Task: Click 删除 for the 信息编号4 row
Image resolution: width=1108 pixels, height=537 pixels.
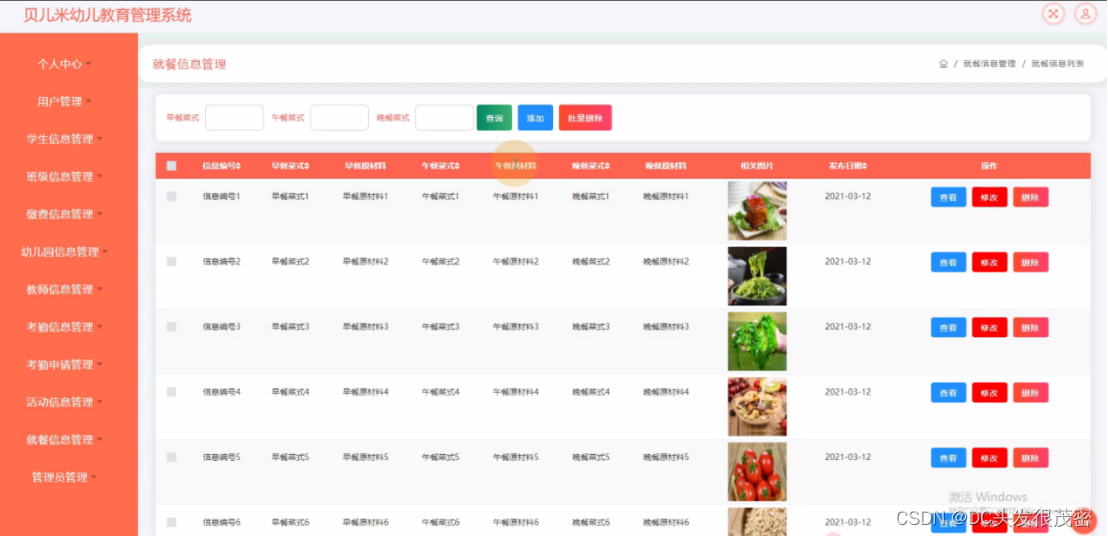Action: (x=1031, y=392)
